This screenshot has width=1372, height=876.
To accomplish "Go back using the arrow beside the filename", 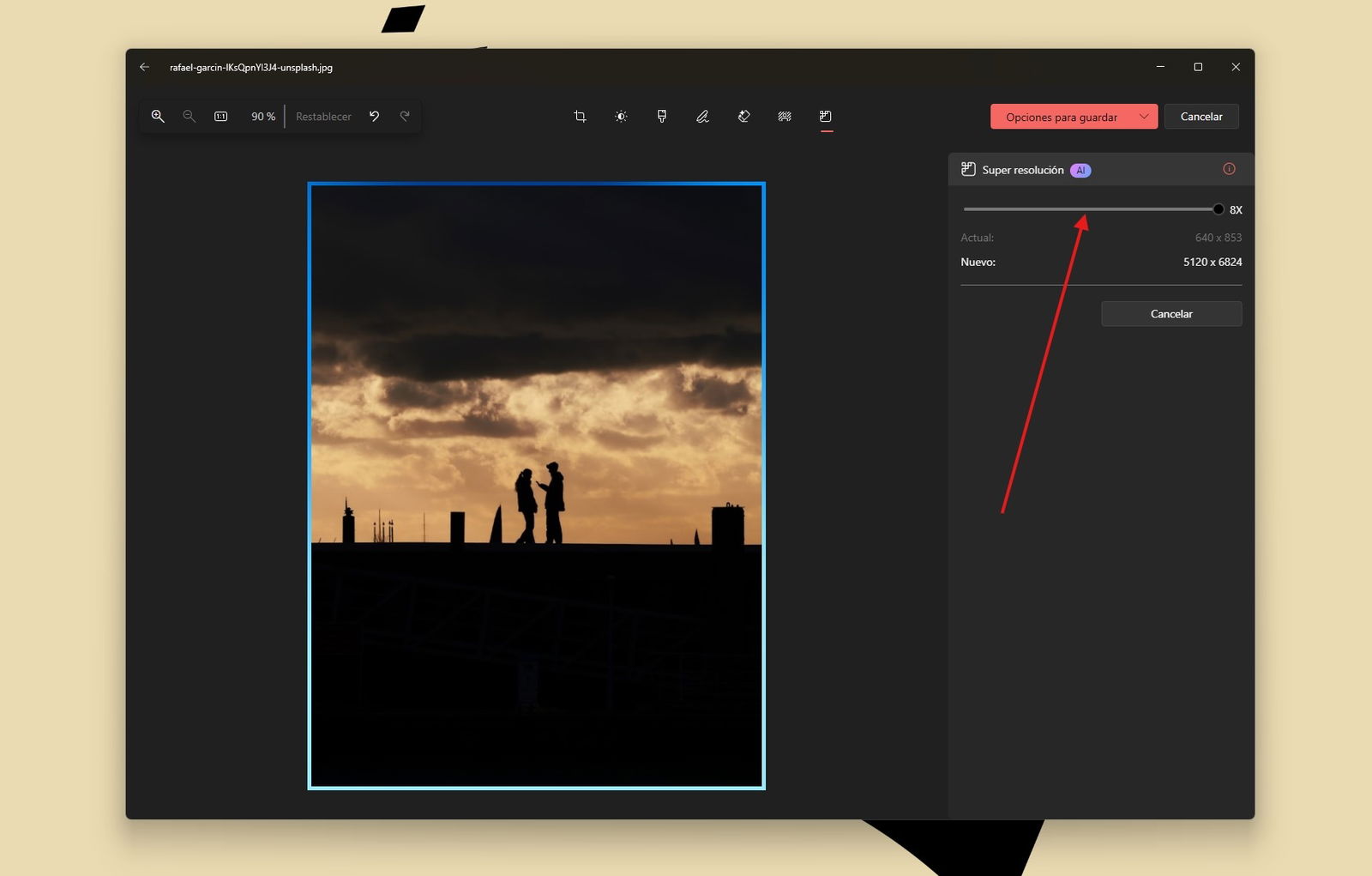I will tap(144, 67).
